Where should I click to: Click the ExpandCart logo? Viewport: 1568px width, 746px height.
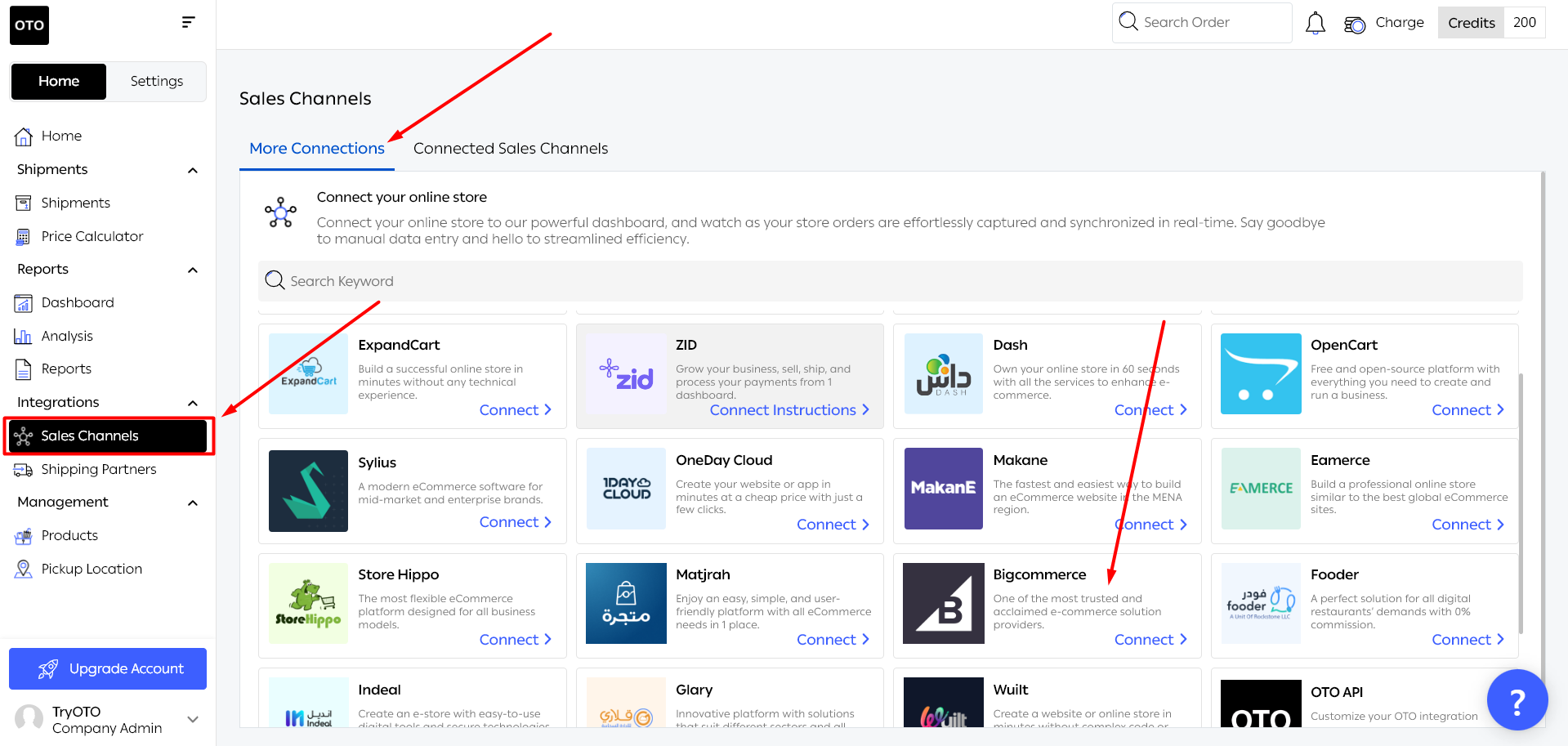point(309,373)
